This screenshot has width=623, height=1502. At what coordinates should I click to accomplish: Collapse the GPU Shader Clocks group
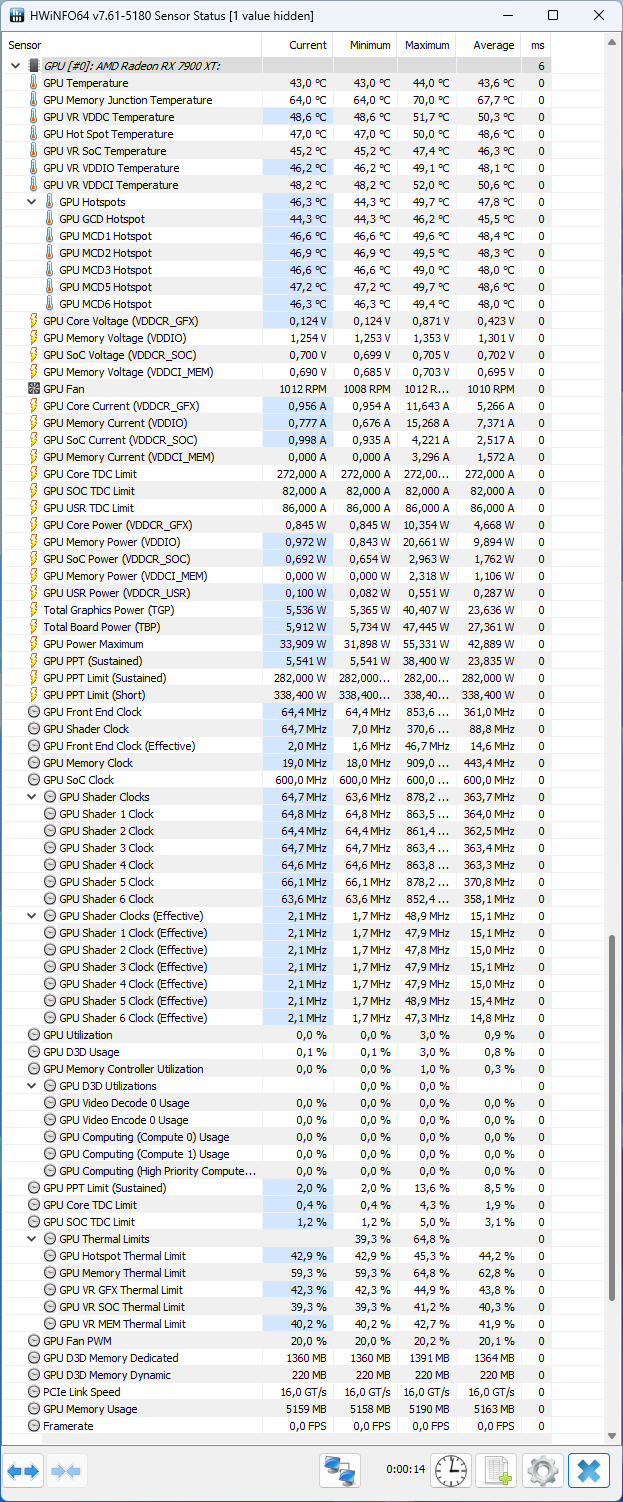tap(32, 797)
